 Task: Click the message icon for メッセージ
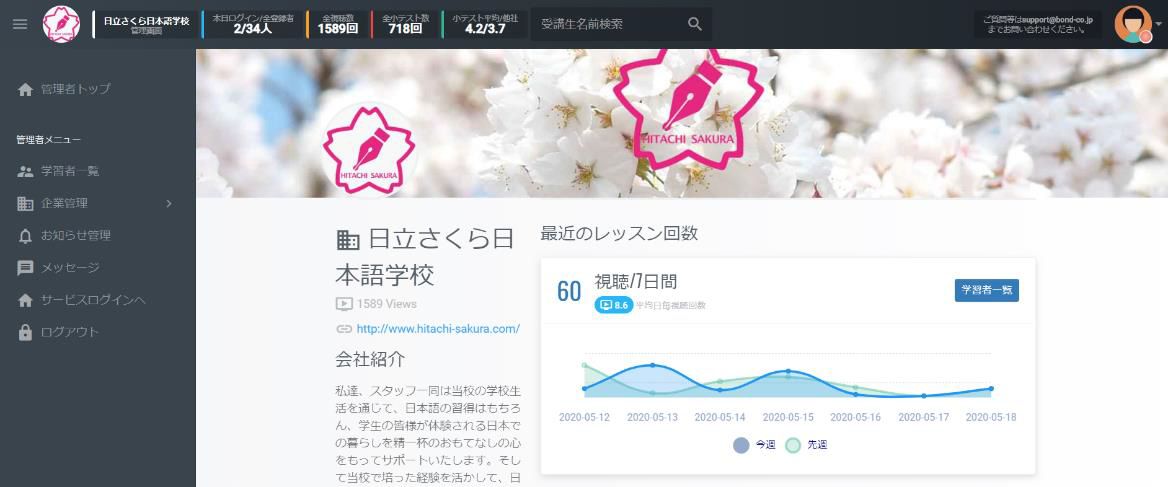tap(26, 268)
